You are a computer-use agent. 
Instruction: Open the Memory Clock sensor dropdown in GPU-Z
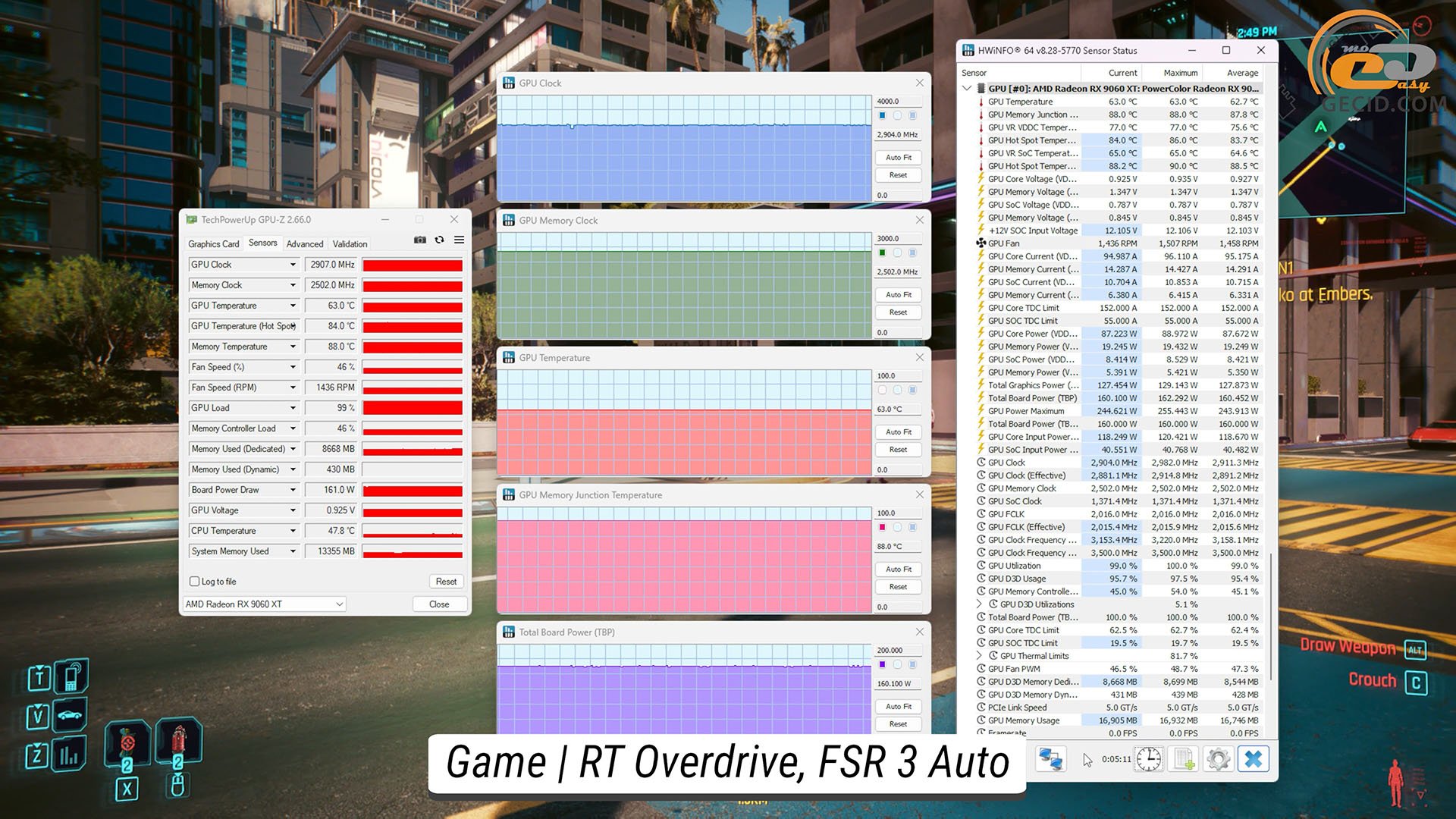point(293,285)
